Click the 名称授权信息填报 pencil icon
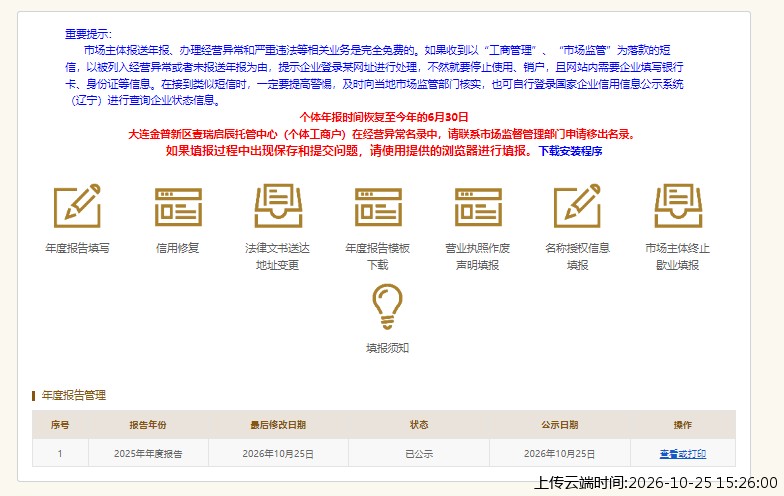 tap(578, 206)
